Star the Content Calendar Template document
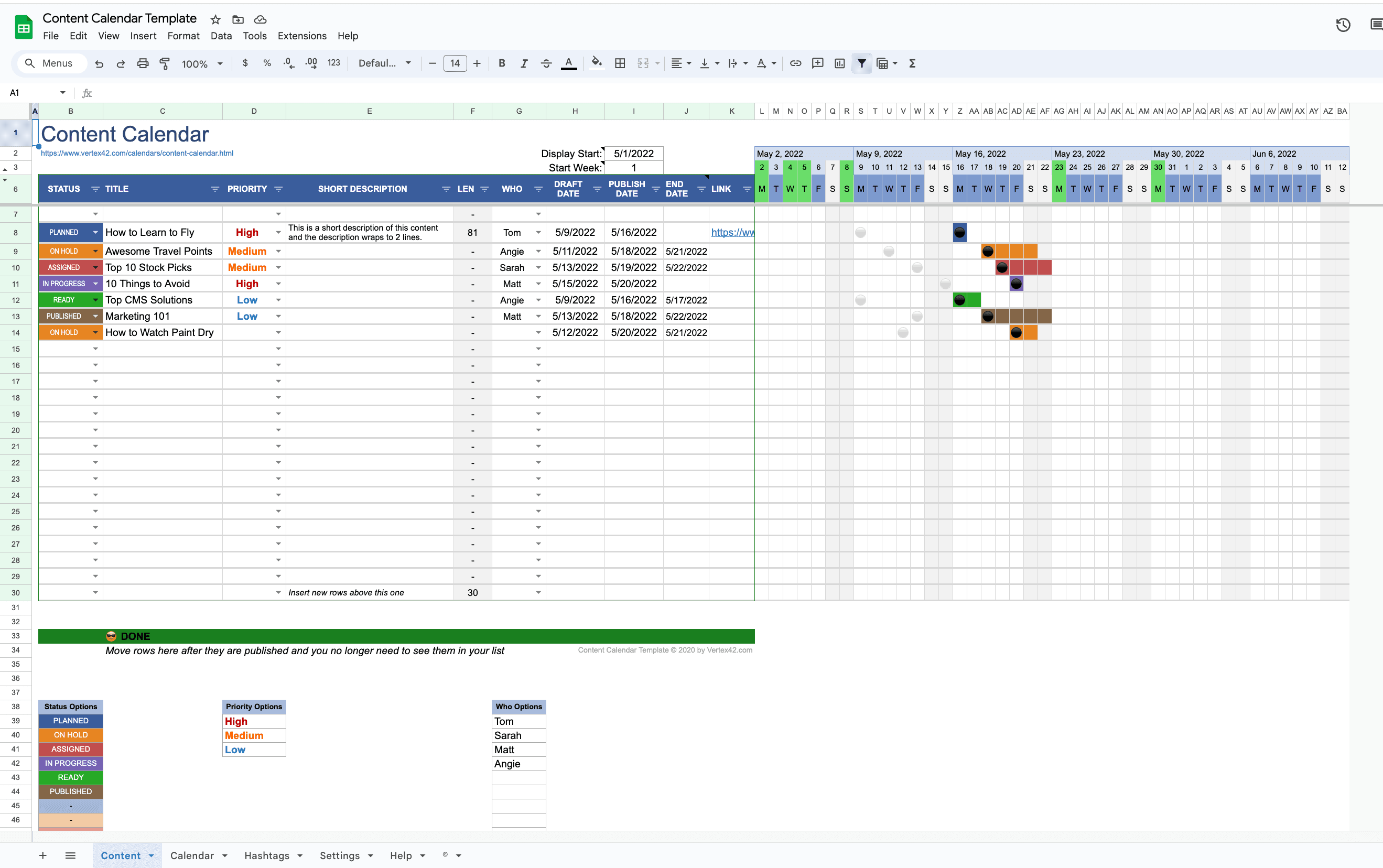This screenshot has height=868, width=1383. coord(215,19)
